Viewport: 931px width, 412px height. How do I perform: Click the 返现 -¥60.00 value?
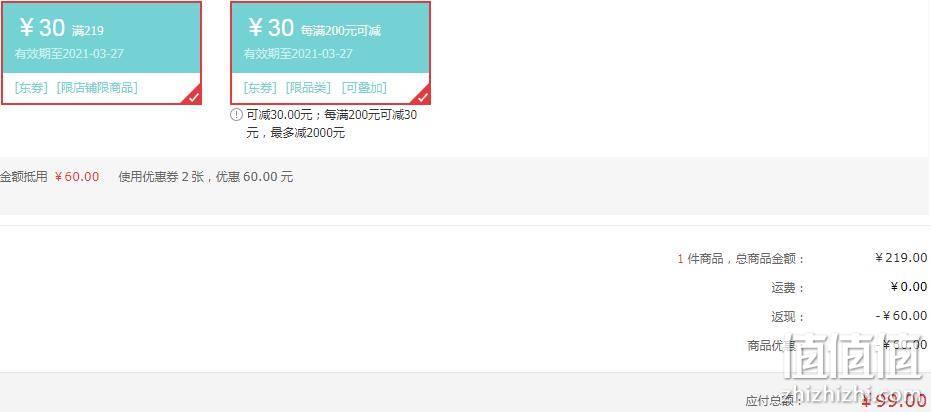901,316
